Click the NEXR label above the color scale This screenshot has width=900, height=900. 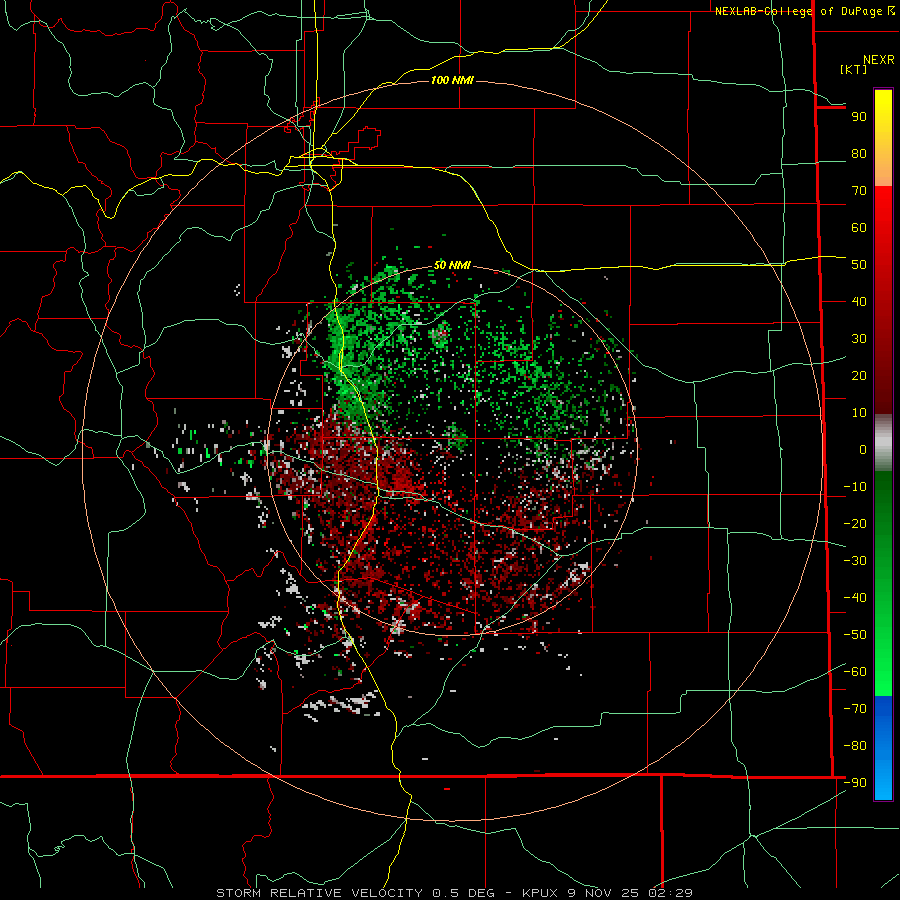tap(879, 59)
